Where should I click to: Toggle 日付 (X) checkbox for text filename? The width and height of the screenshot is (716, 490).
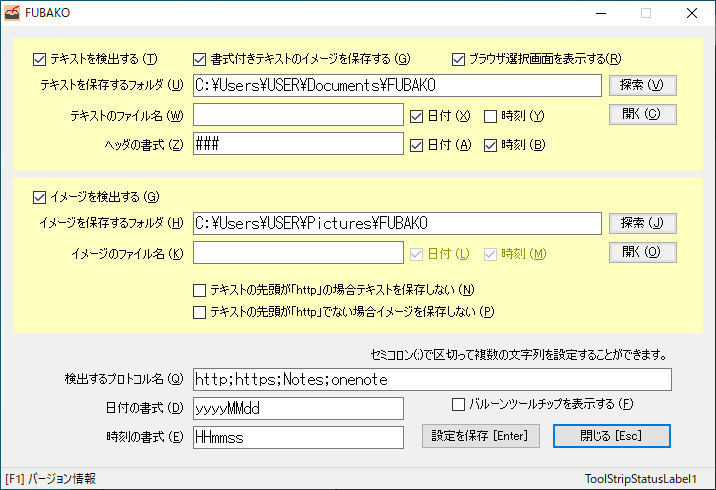tap(417, 116)
